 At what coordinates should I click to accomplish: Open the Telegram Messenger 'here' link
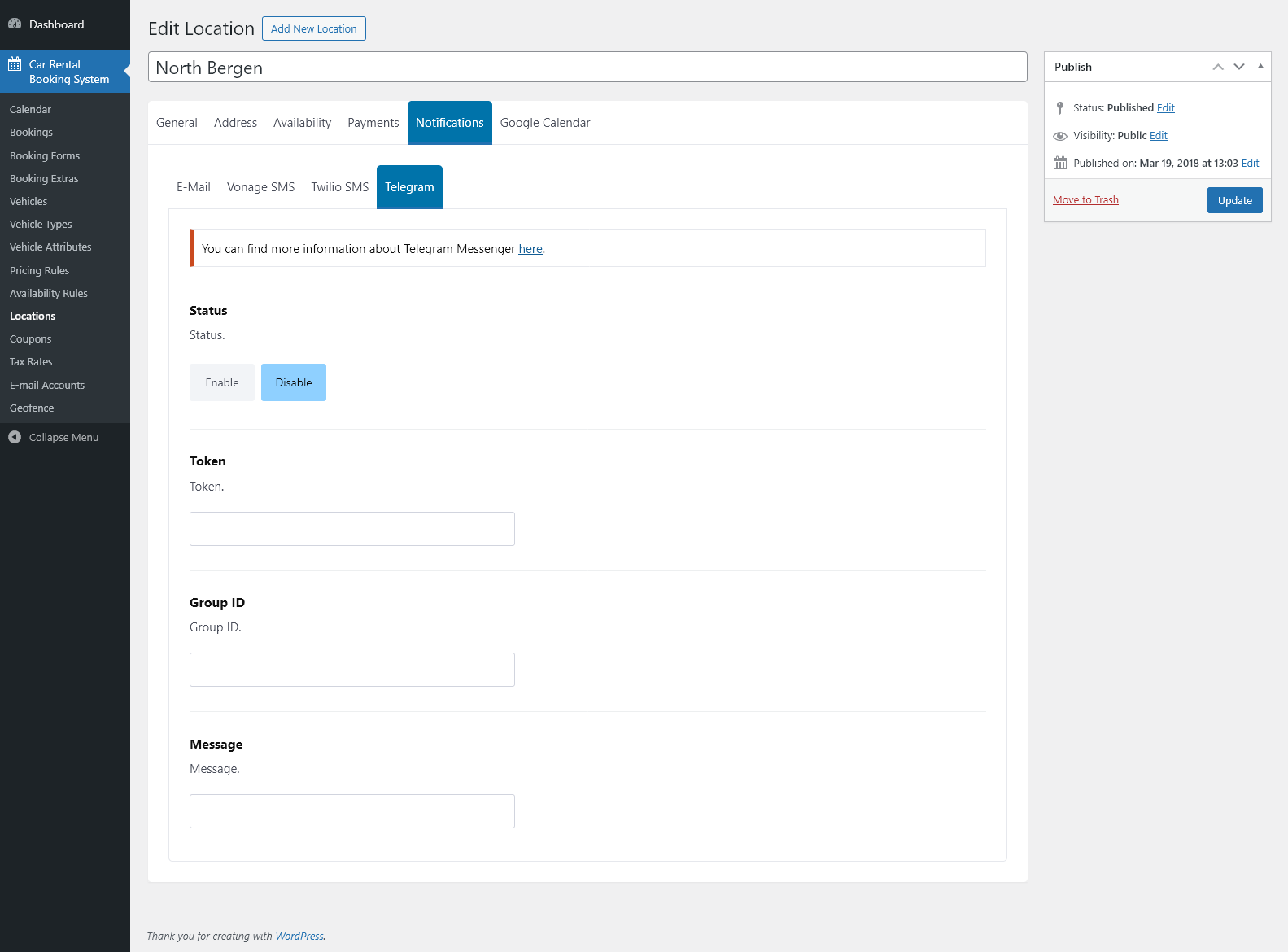[x=530, y=249]
